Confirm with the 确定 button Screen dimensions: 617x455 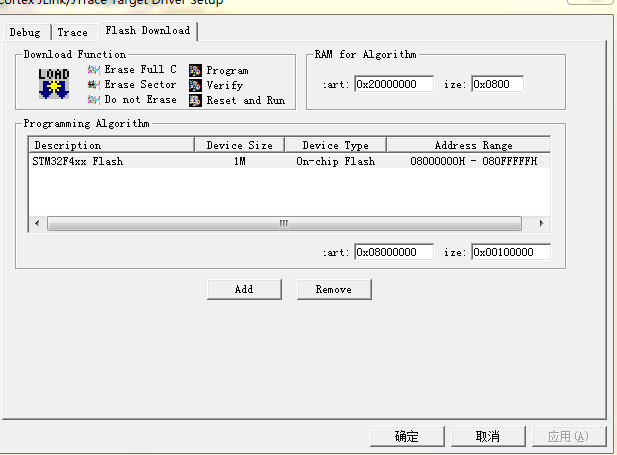pos(407,436)
